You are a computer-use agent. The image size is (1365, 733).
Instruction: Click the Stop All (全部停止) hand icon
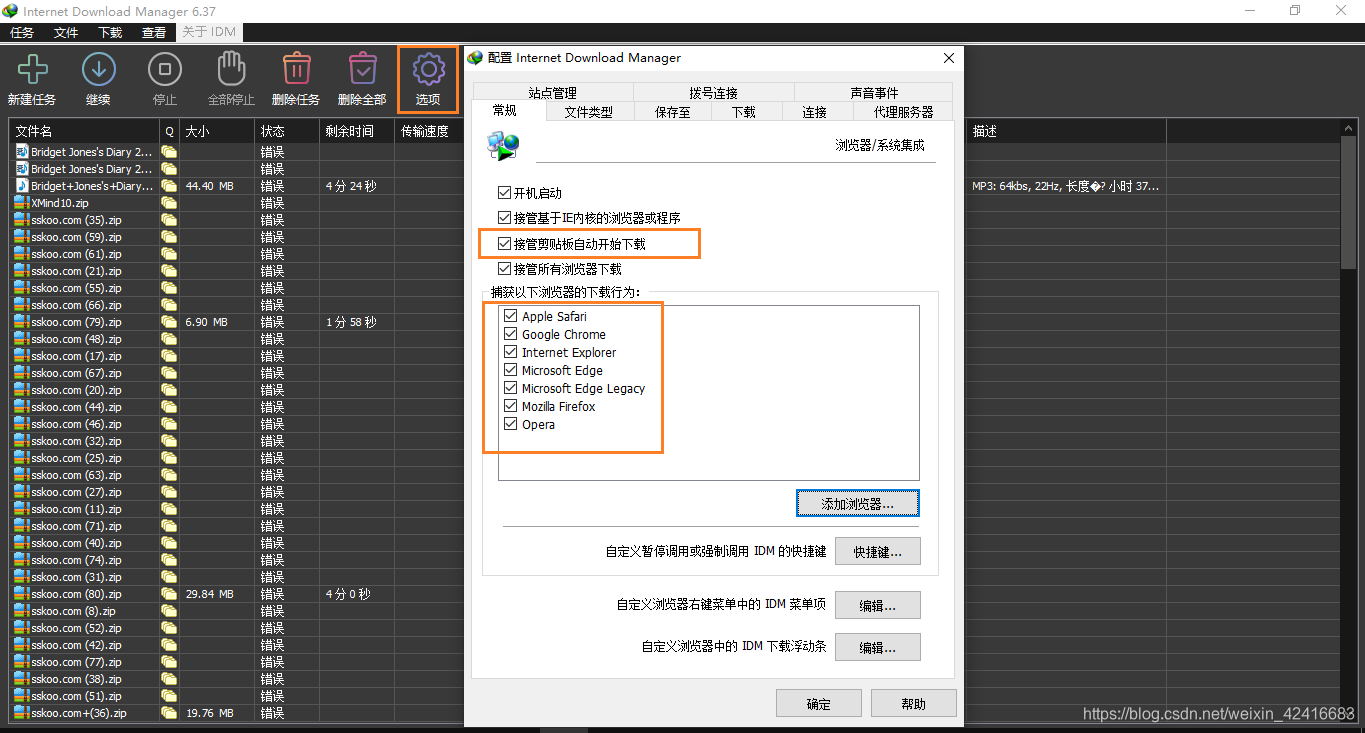click(x=231, y=69)
